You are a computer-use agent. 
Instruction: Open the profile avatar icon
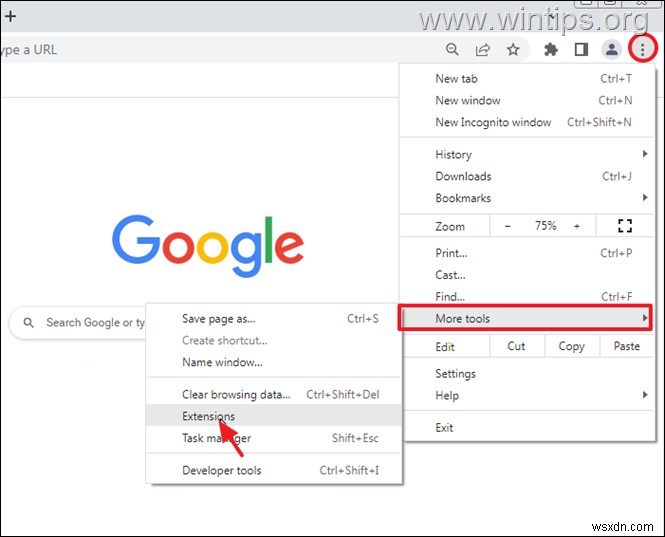[x=612, y=50]
